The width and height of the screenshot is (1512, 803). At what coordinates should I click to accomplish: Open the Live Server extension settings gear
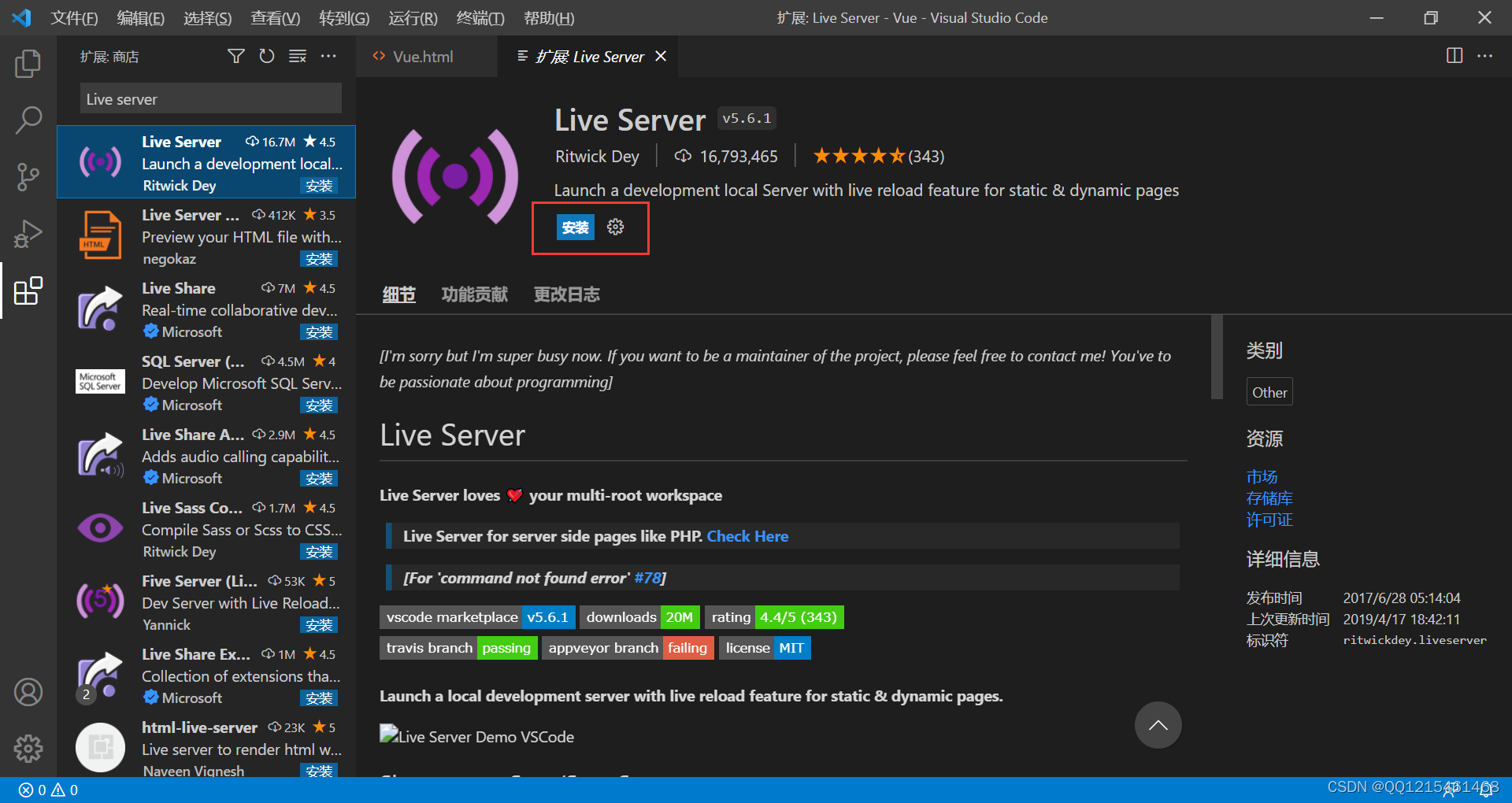(616, 227)
